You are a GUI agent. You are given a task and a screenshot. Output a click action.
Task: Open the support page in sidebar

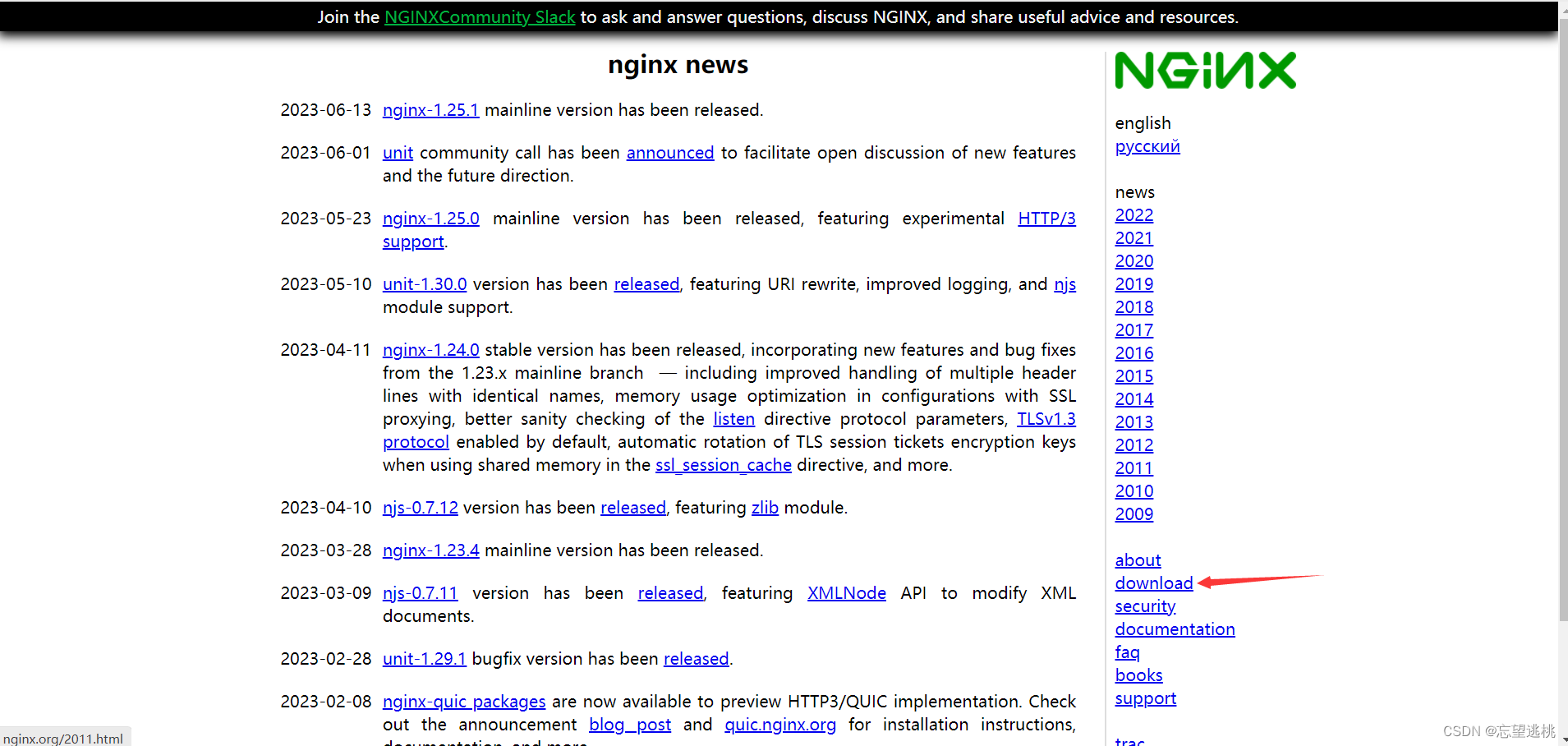coord(1145,698)
